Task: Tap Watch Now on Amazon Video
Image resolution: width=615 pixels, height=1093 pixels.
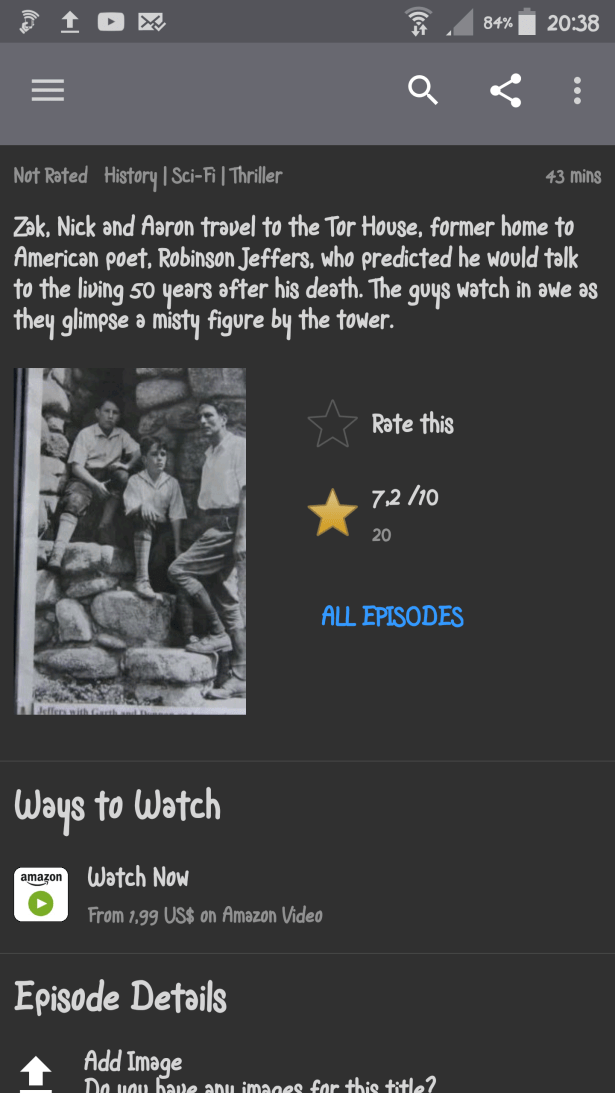Action: (138, 877)
